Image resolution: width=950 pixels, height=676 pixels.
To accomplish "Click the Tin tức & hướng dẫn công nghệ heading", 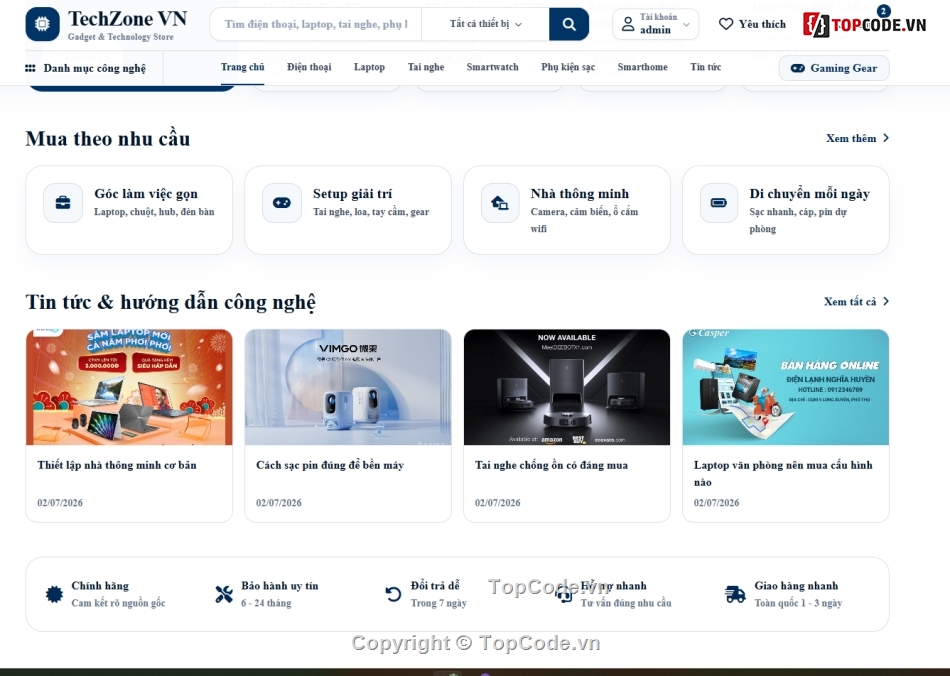I will tap(170, 302).
